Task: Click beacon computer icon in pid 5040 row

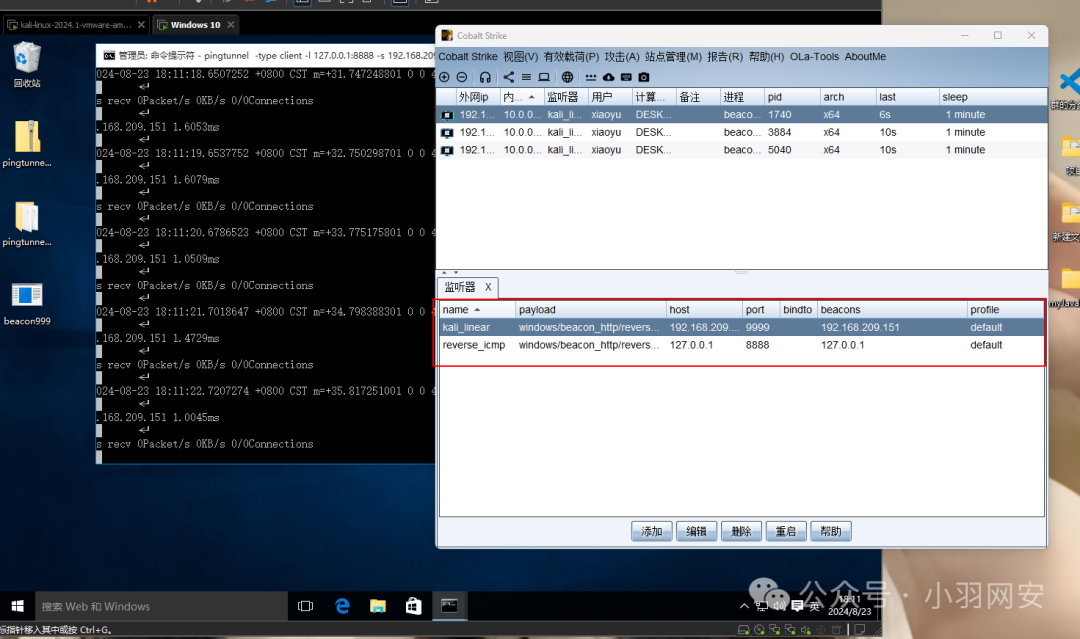Action: [x=447, y=150]
